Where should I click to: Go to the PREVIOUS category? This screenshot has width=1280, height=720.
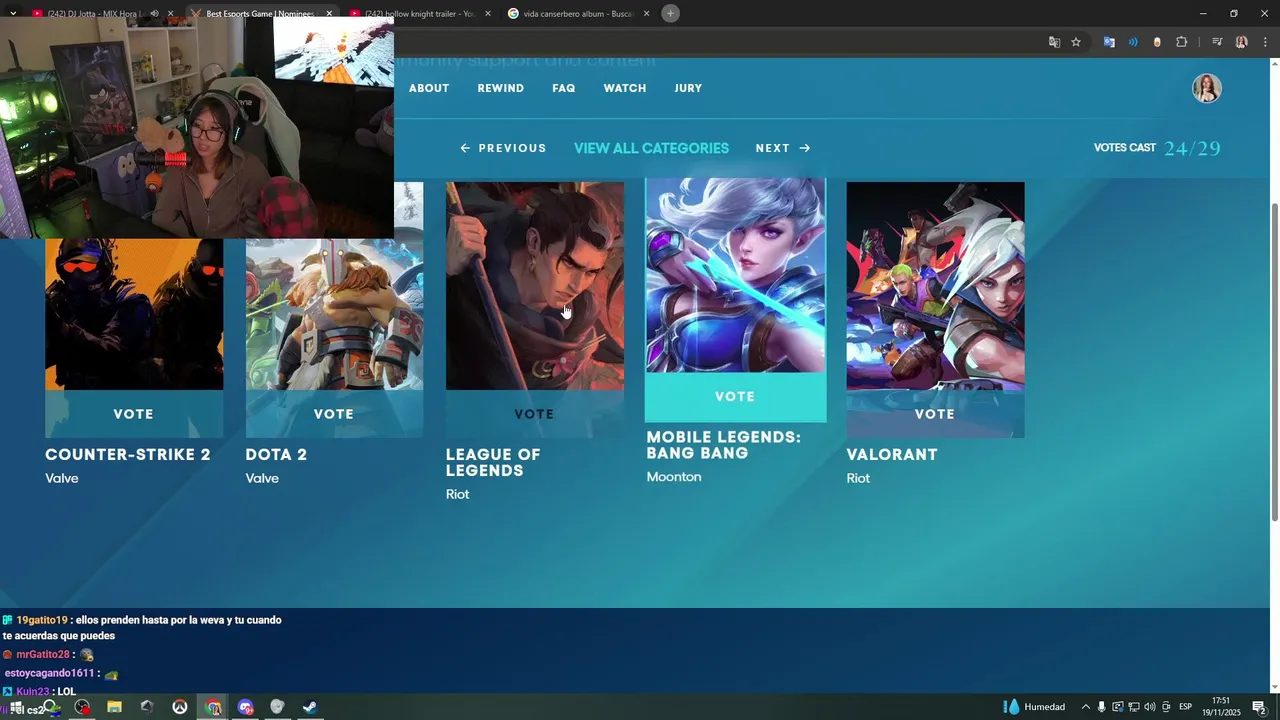[x=503, y=148]
